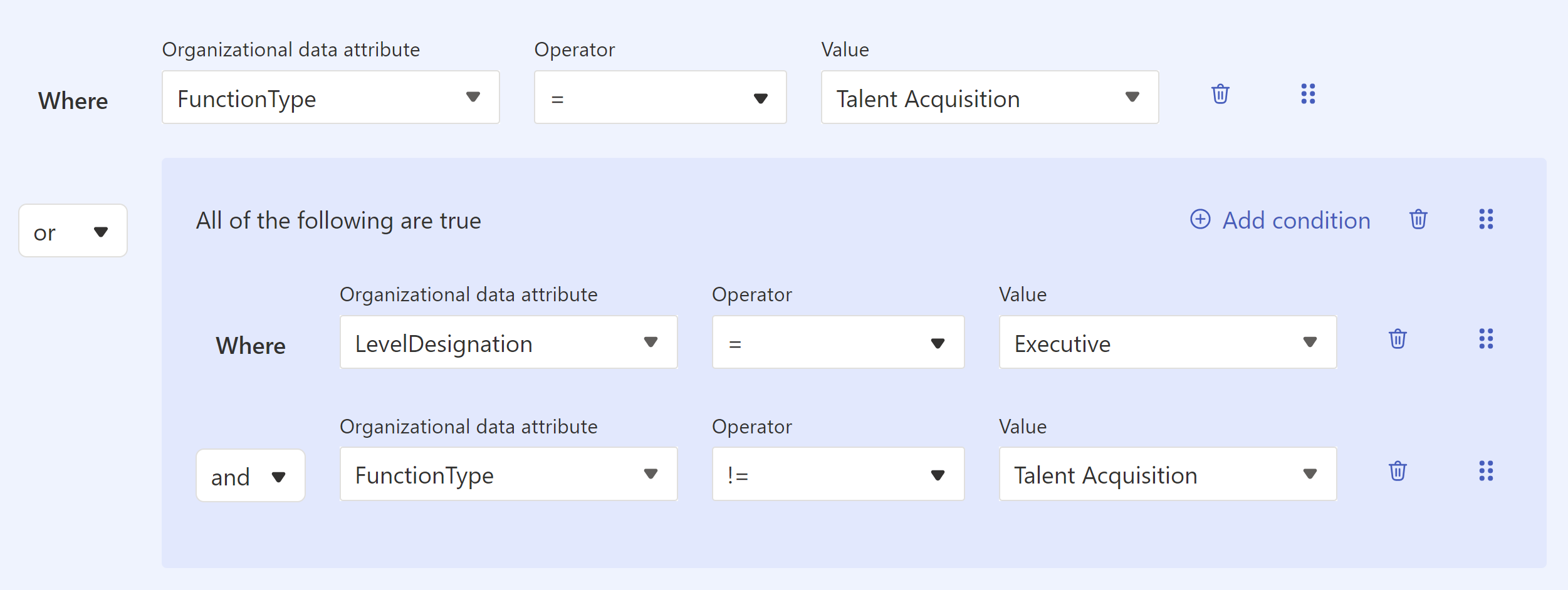Open the top Talent Acquisition value dropdown
The image size is (1568, 590).
click(x=990, y=98)
